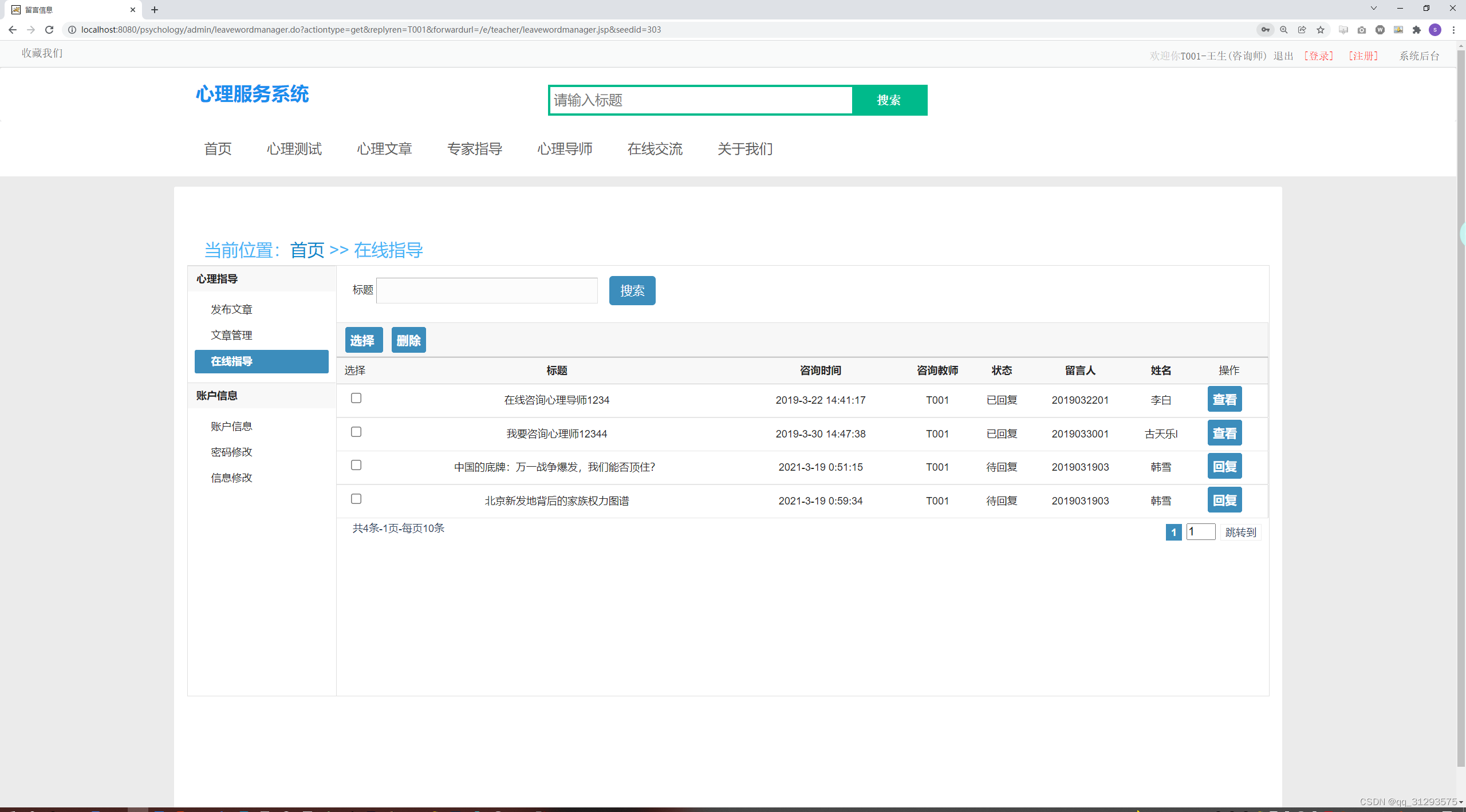Select checkbox for 北京新发地背后的家族权力图谱
Image resolution: width=1466 pixels, height=812 pixels.
point(356,499)
